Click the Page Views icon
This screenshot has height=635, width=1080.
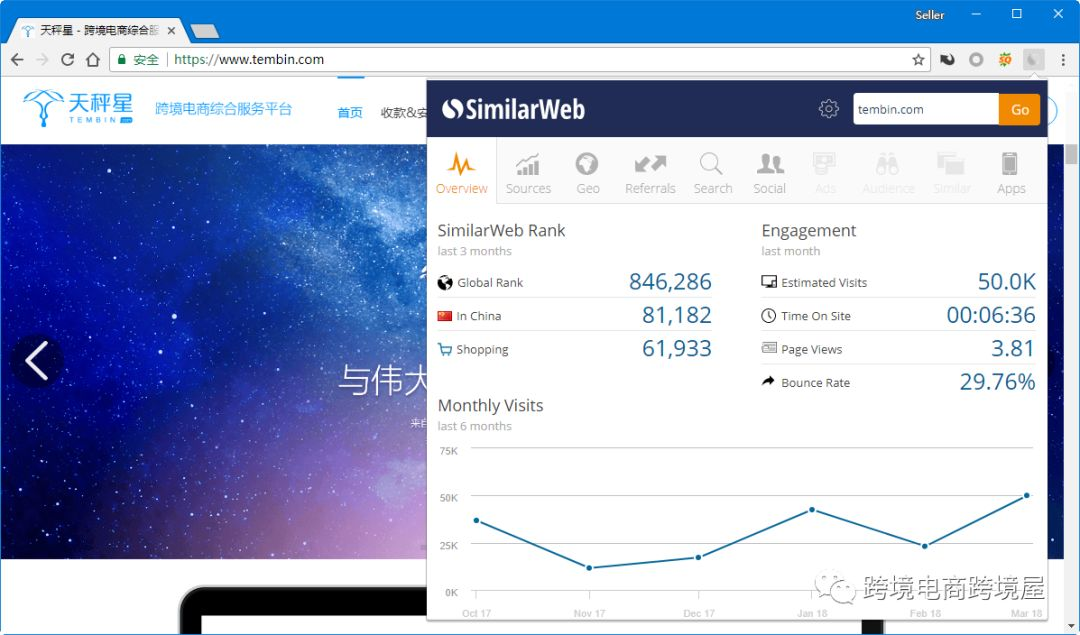pyautogui.click(x=769, y=348)
